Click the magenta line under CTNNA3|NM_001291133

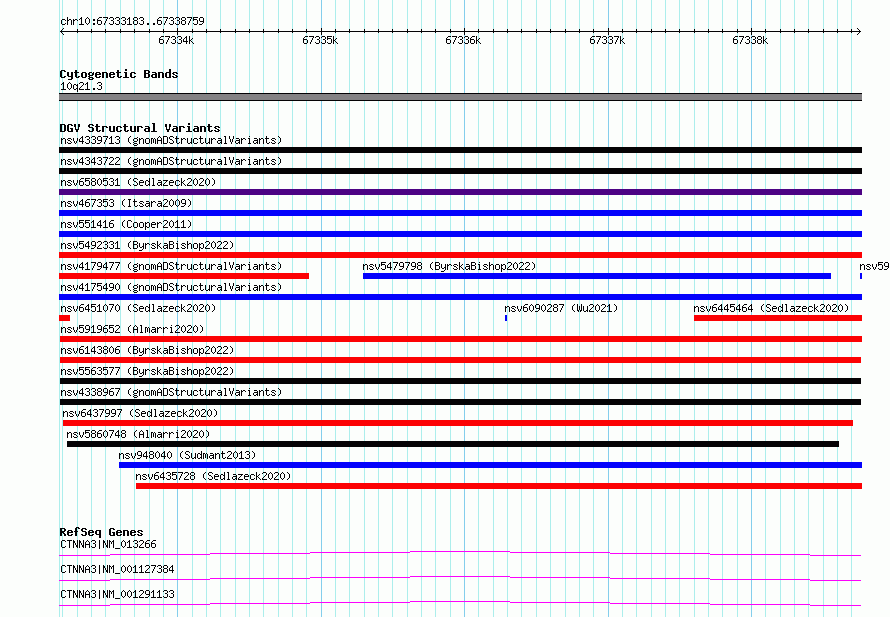[460, 603]
